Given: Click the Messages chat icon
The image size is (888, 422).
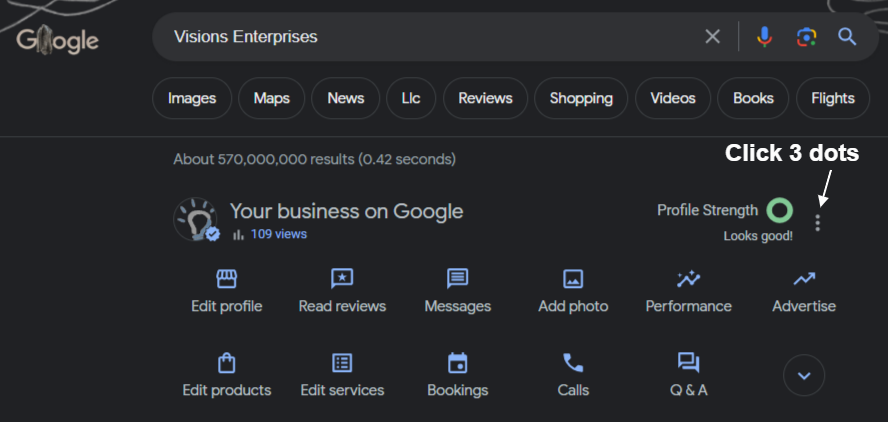Looking at the screenshot, I should (x=458, y=279).
